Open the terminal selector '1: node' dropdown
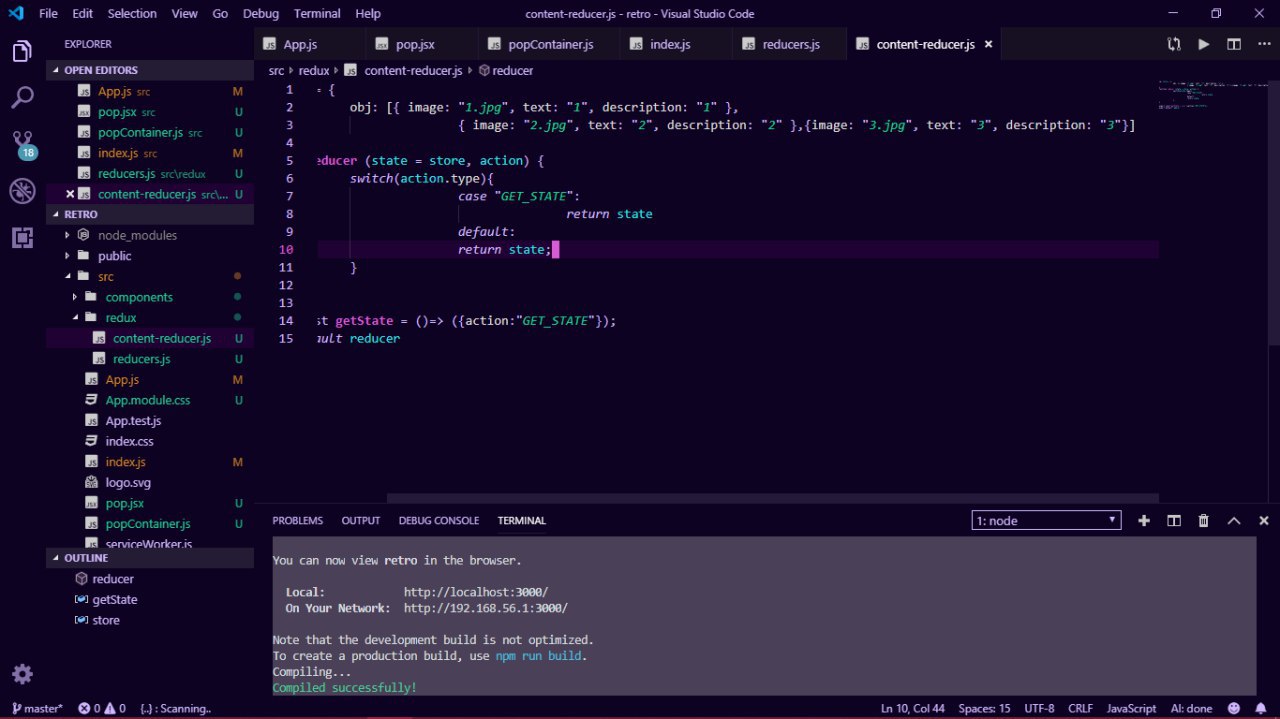Screen dimensions: 1280x719 pyautogui.click(x=1046, y=520)
